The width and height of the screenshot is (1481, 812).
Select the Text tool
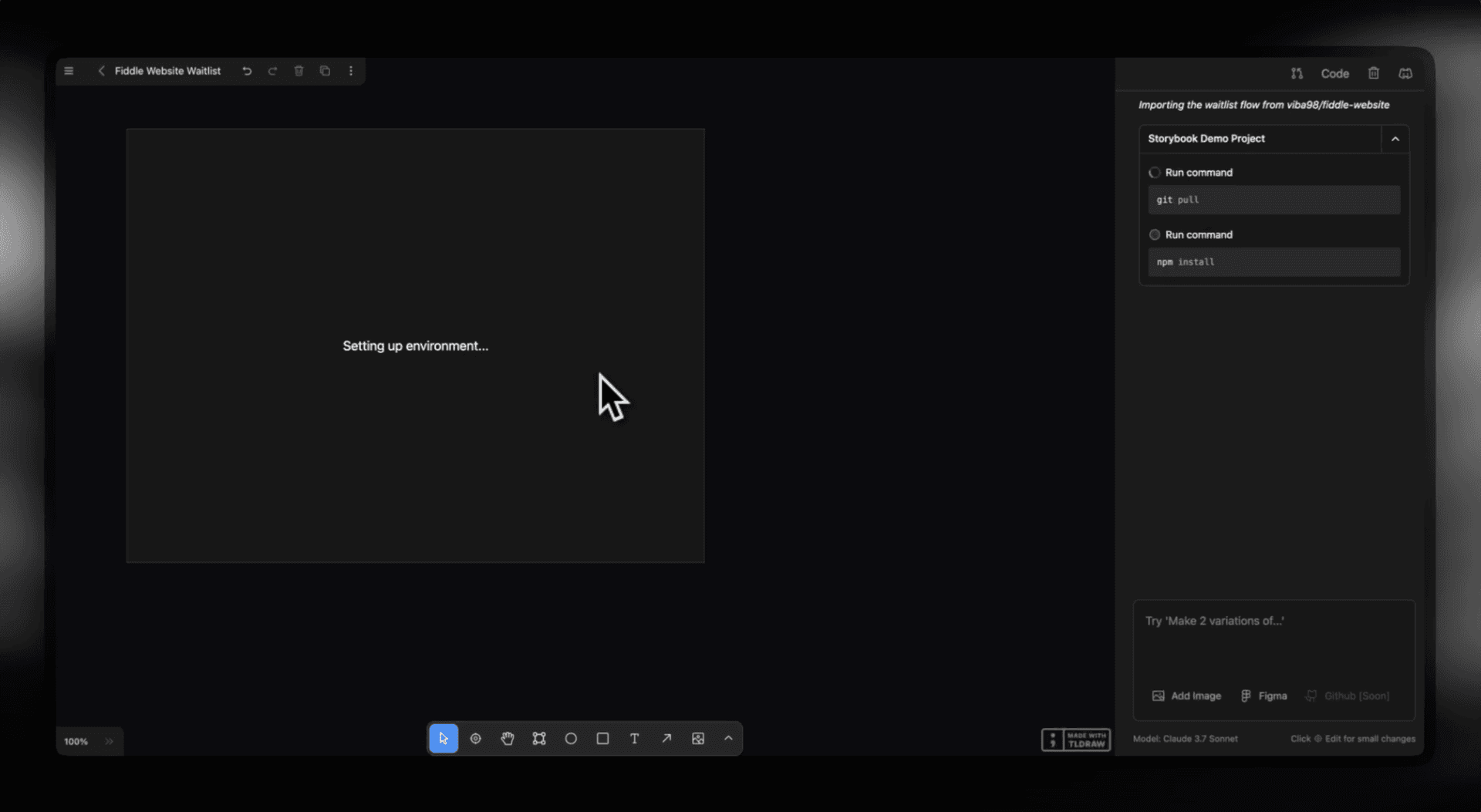(634, 738)
